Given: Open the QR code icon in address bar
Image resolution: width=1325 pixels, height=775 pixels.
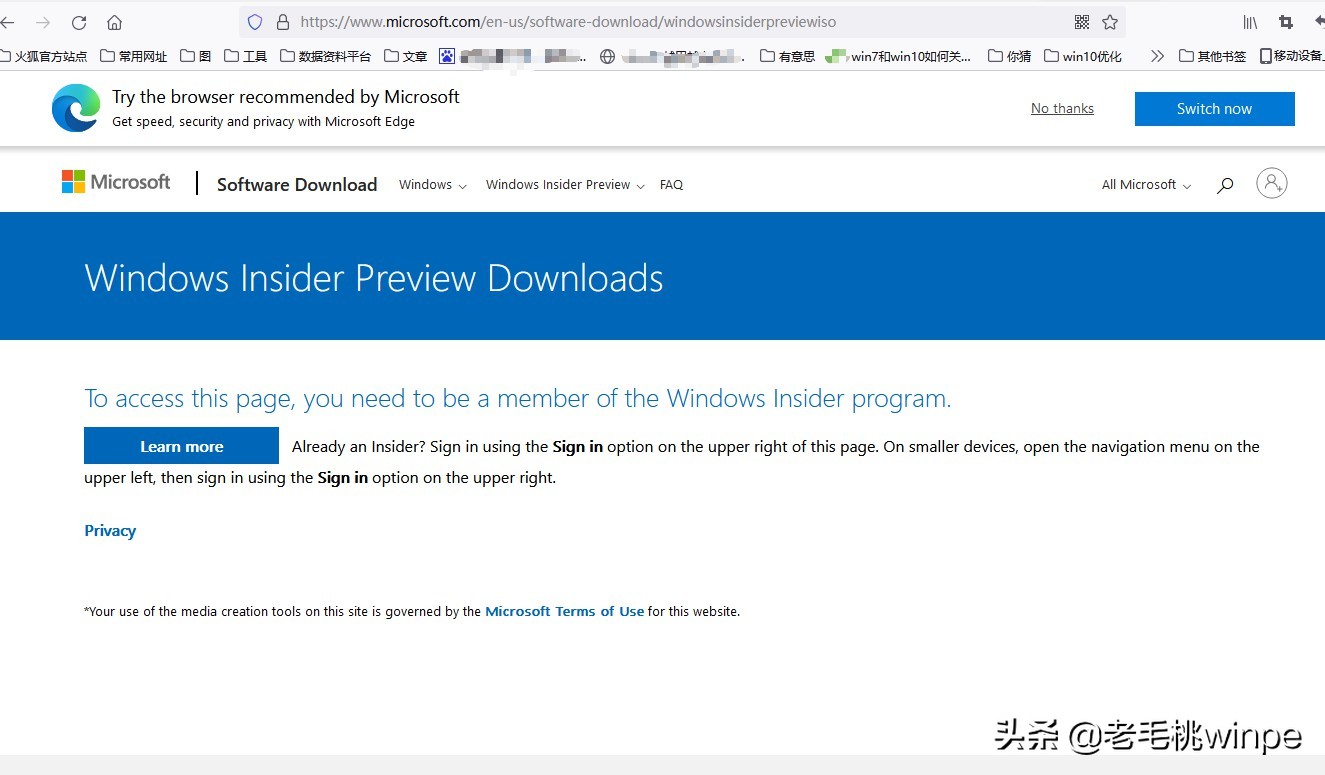Looking at the screenshot, I should [1082, 22].
